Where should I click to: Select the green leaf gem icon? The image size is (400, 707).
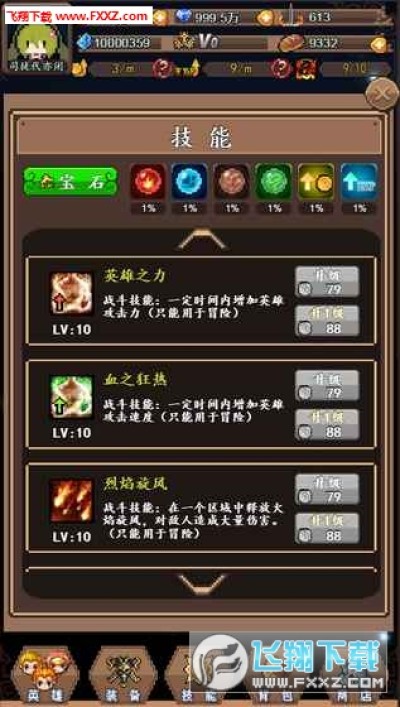[x=274, y=182]
